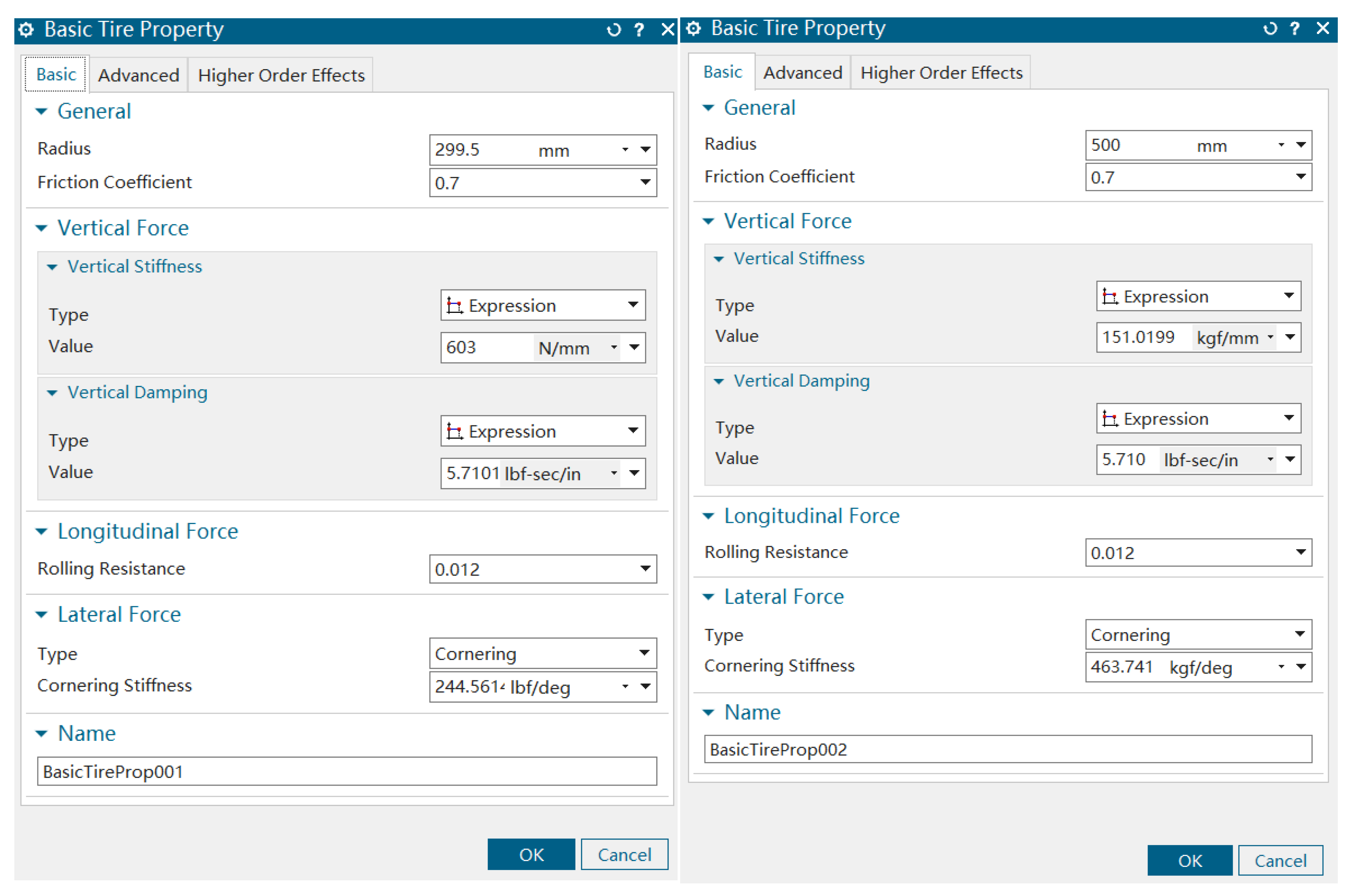The image size is (1353, 896).
Task: Collapse Lateral Force section in left dialog
Action: pos(42,615)
